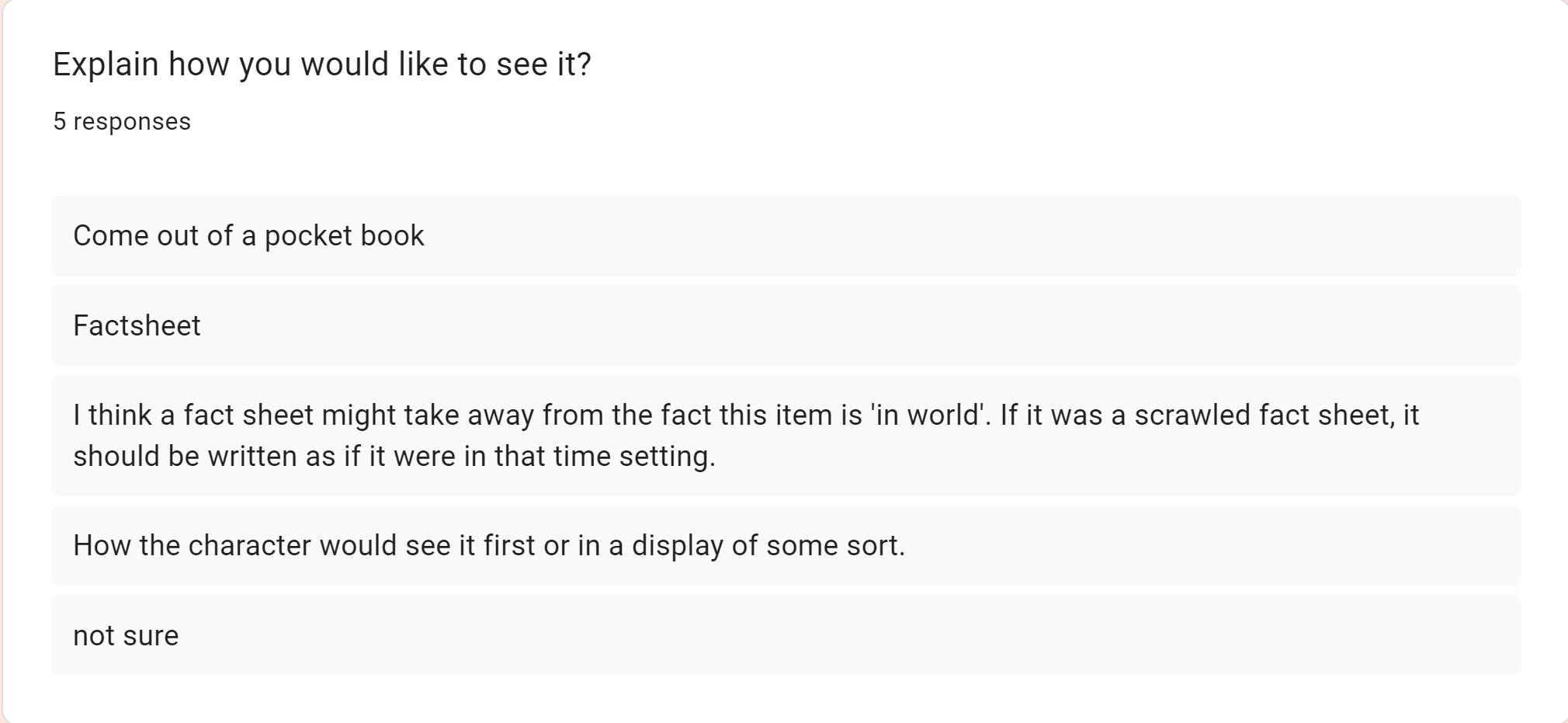
Task: Click the number '5' in the responses count
Action: point(60,121)
